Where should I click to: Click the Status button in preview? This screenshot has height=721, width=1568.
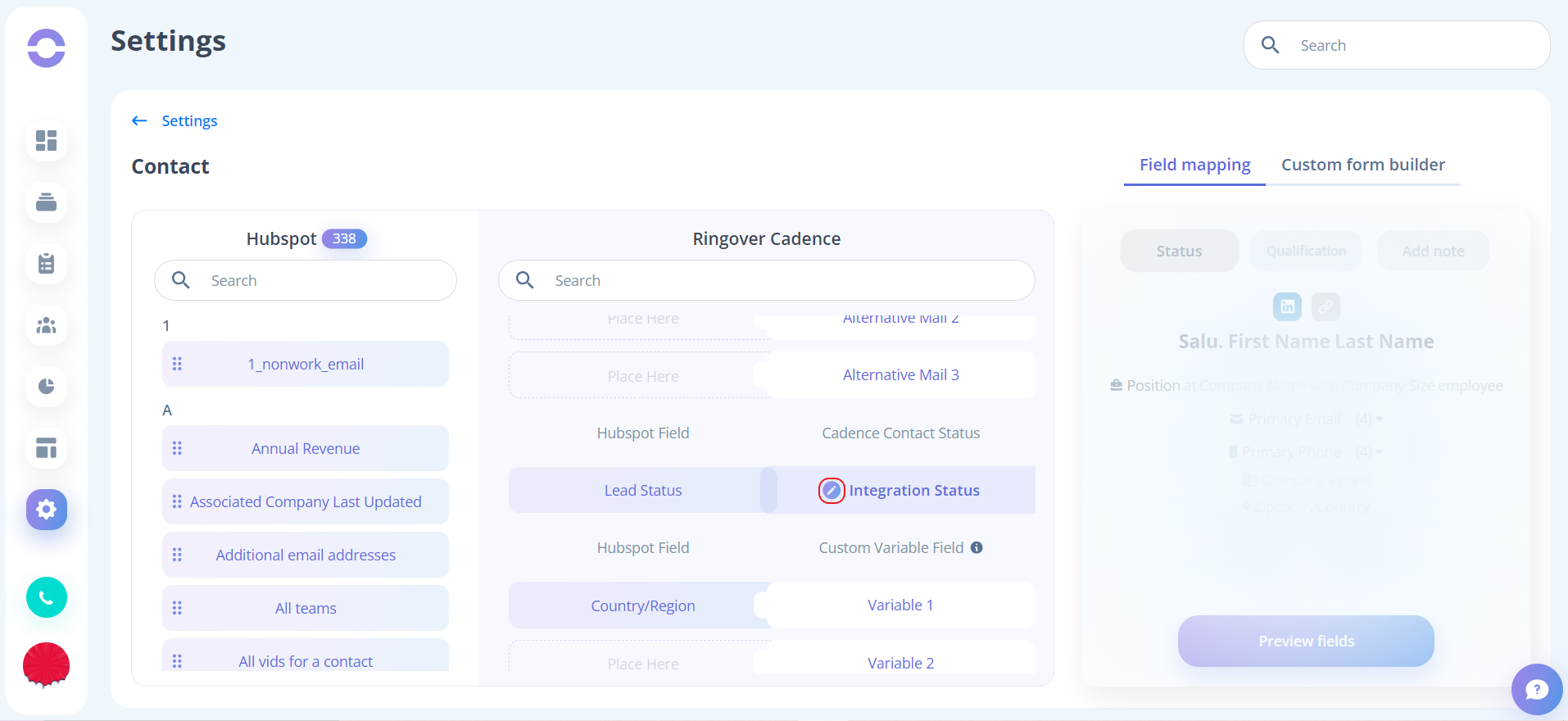[x=1179, y=251]
